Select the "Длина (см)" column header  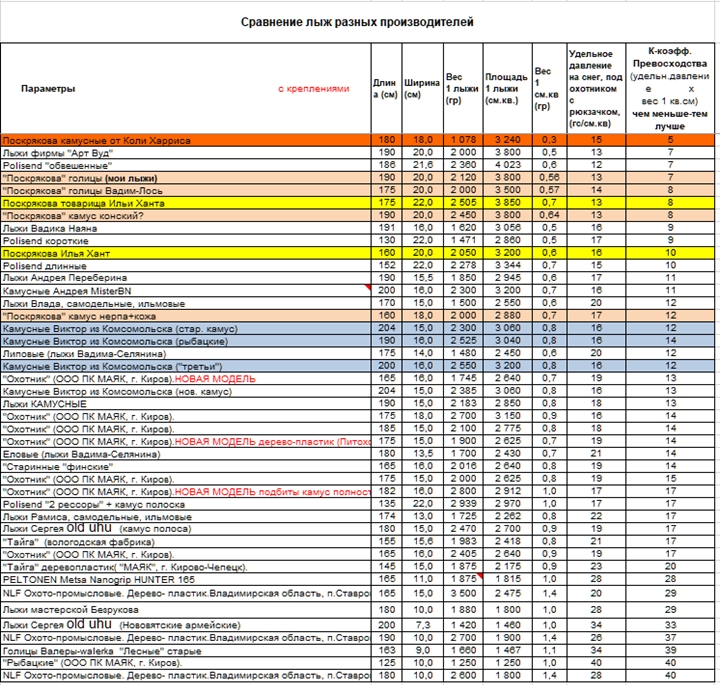coord(386,89)
